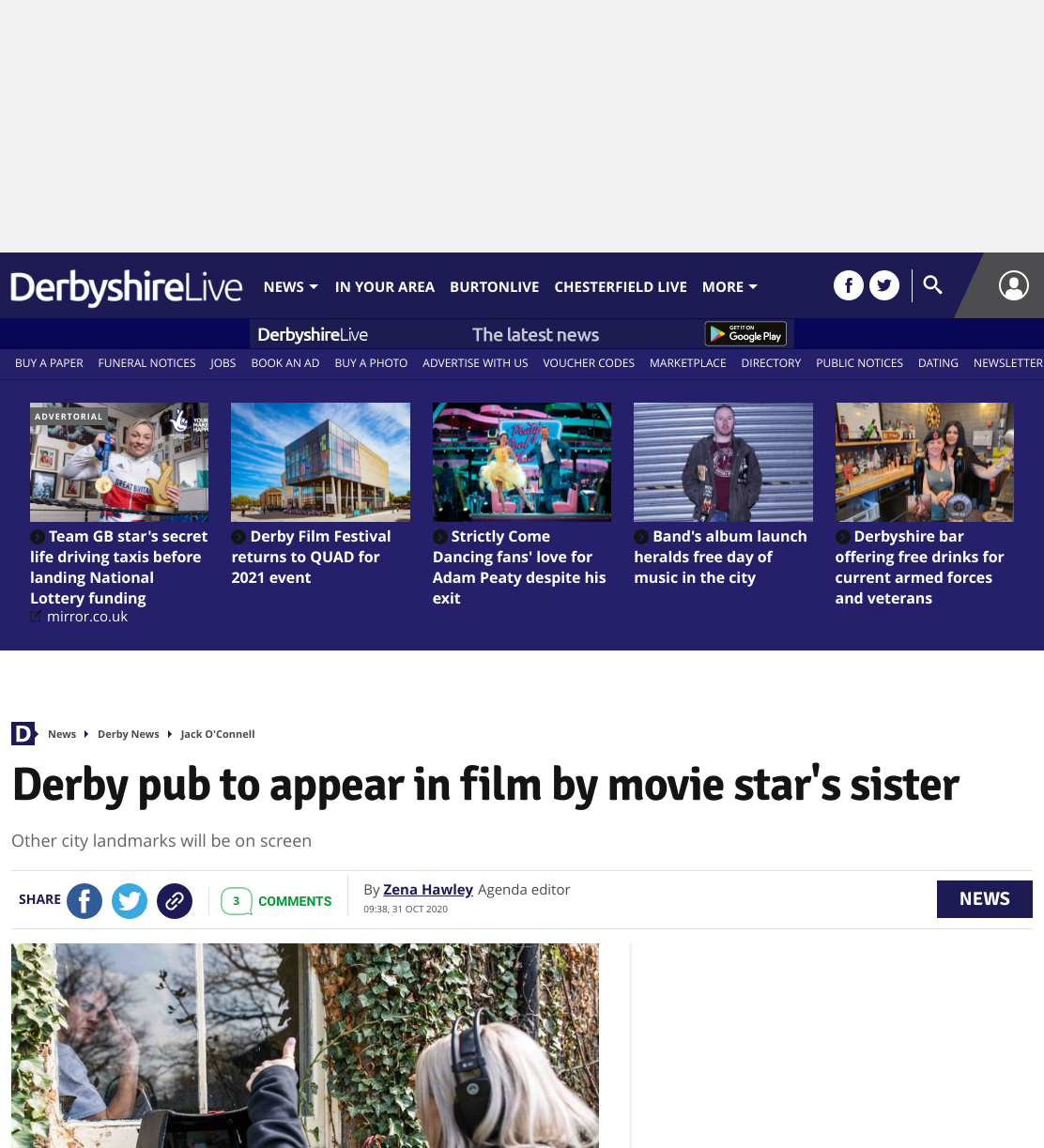Image resolution: width=1044 pixels, height=1148 pixels.
Task: Open the main article film-set photo
Action: [x=305, y=1046]
